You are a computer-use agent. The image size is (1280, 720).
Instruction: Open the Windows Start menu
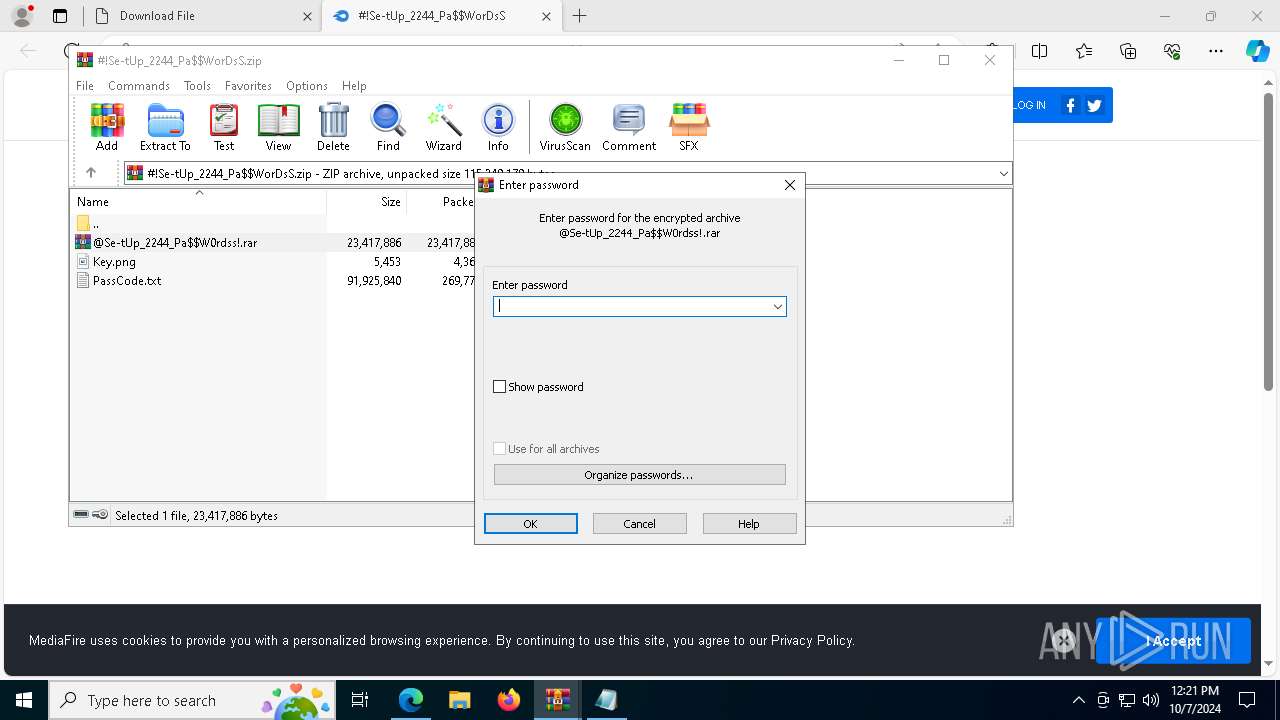coord(24,700)
